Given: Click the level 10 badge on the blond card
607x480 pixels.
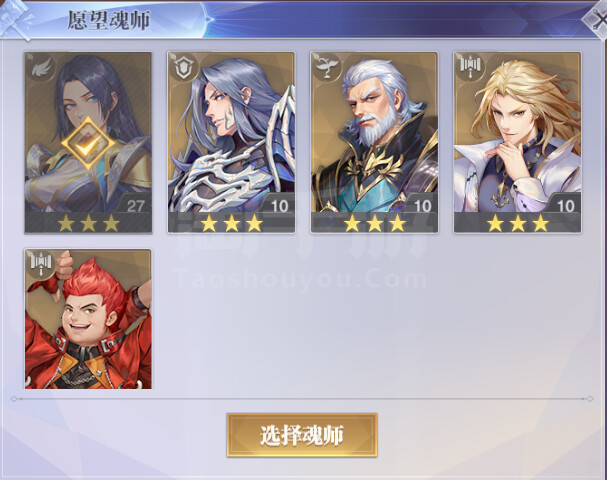Looking at the screenshot, I should pyautogui.click(x=565, y=205).
